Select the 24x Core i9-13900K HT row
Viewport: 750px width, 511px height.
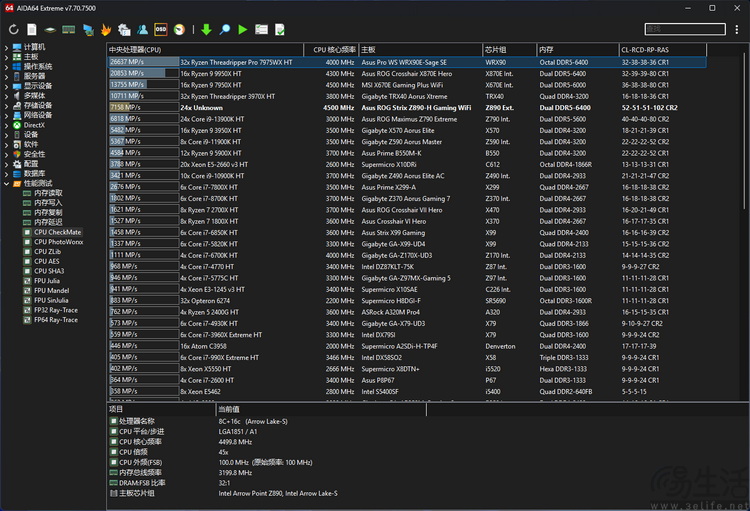pyautogui.click(x=406, y=119)
